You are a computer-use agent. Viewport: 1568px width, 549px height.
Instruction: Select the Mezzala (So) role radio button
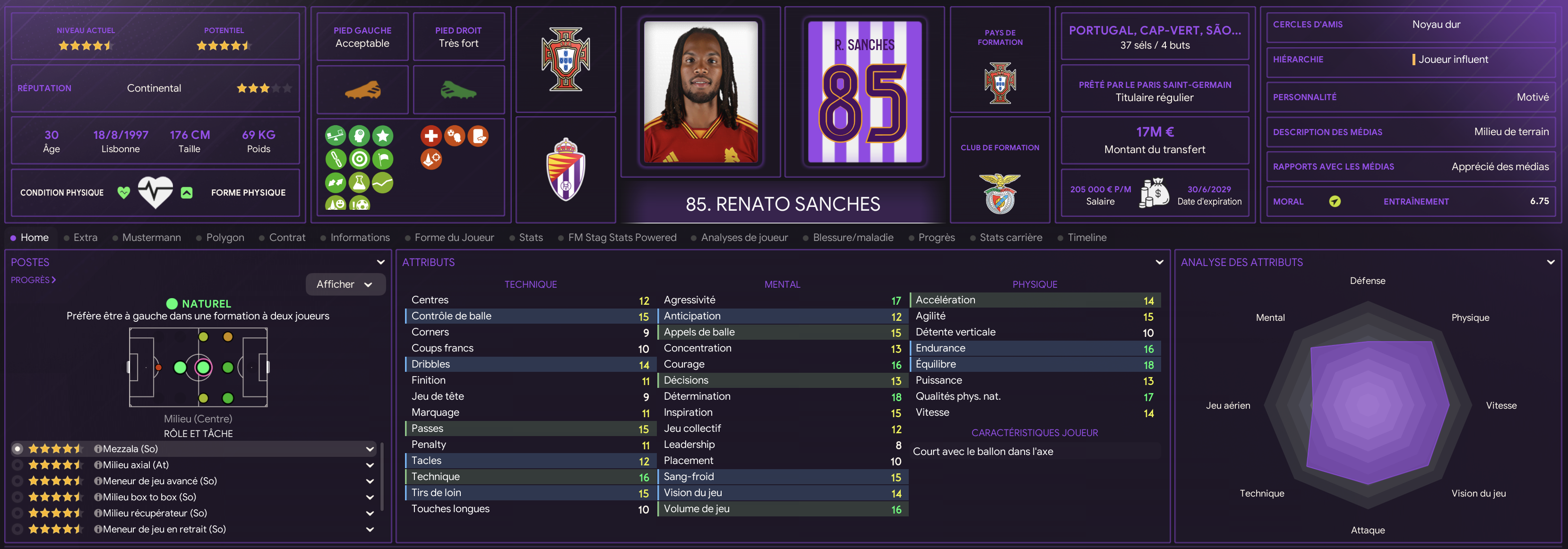17,448
